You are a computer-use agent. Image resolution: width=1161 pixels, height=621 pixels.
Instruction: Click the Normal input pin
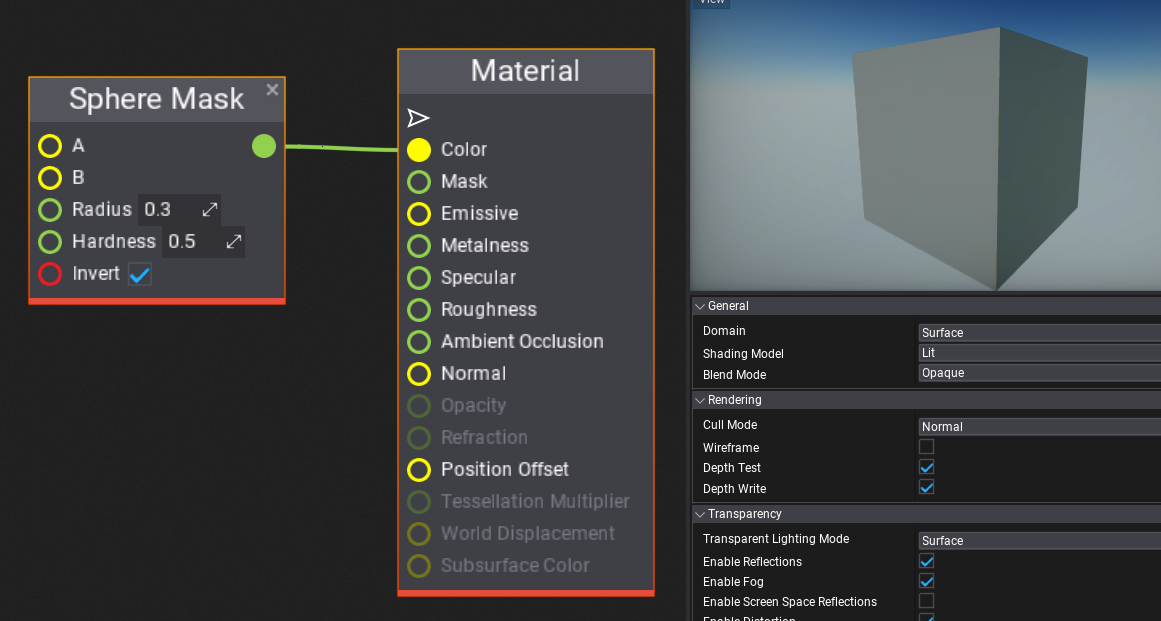418,374
